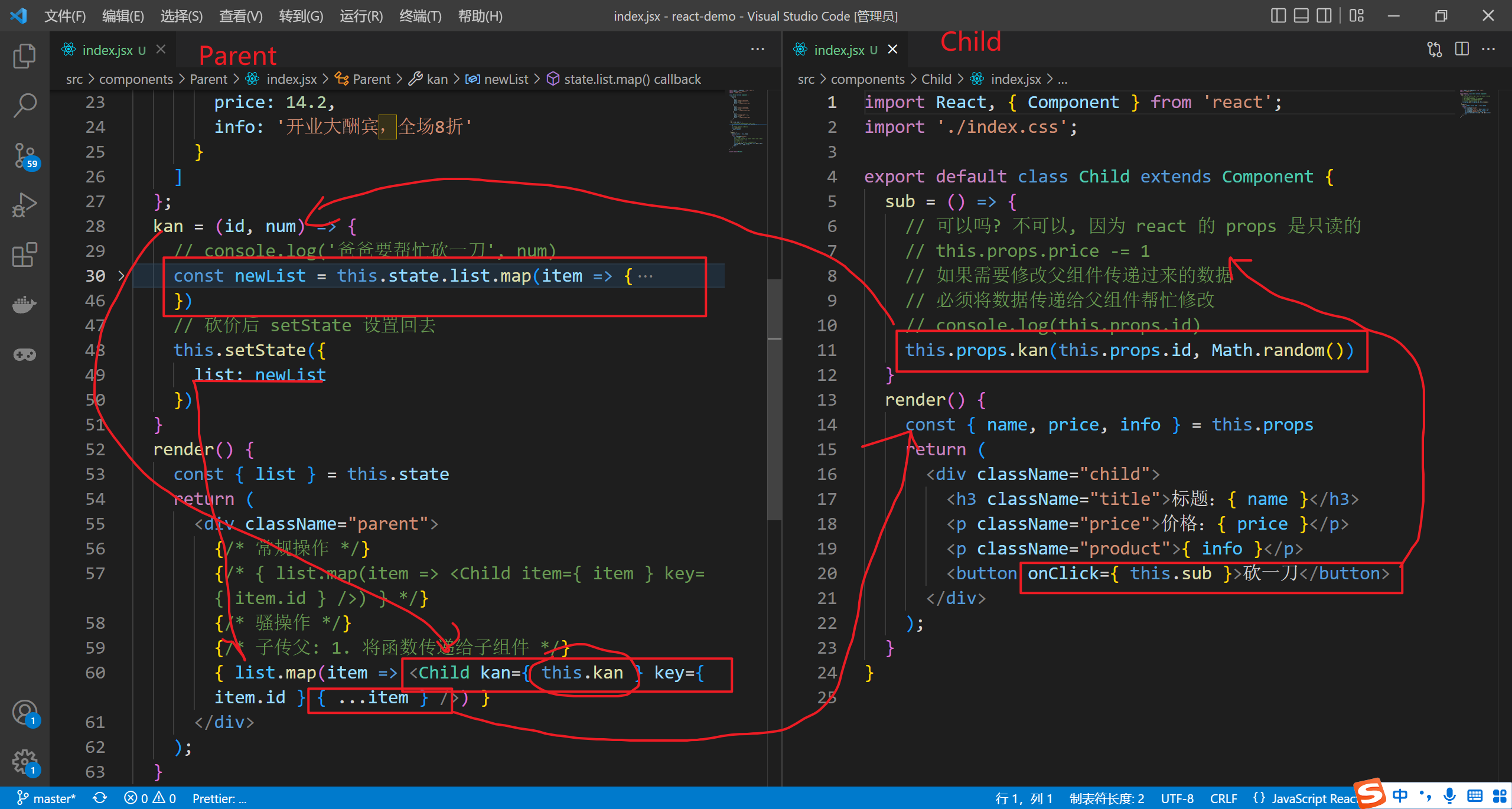This screenshot has height=809, width=1512.
Task: Toggle bottom panel layout icon
Action: [1301, 16]
